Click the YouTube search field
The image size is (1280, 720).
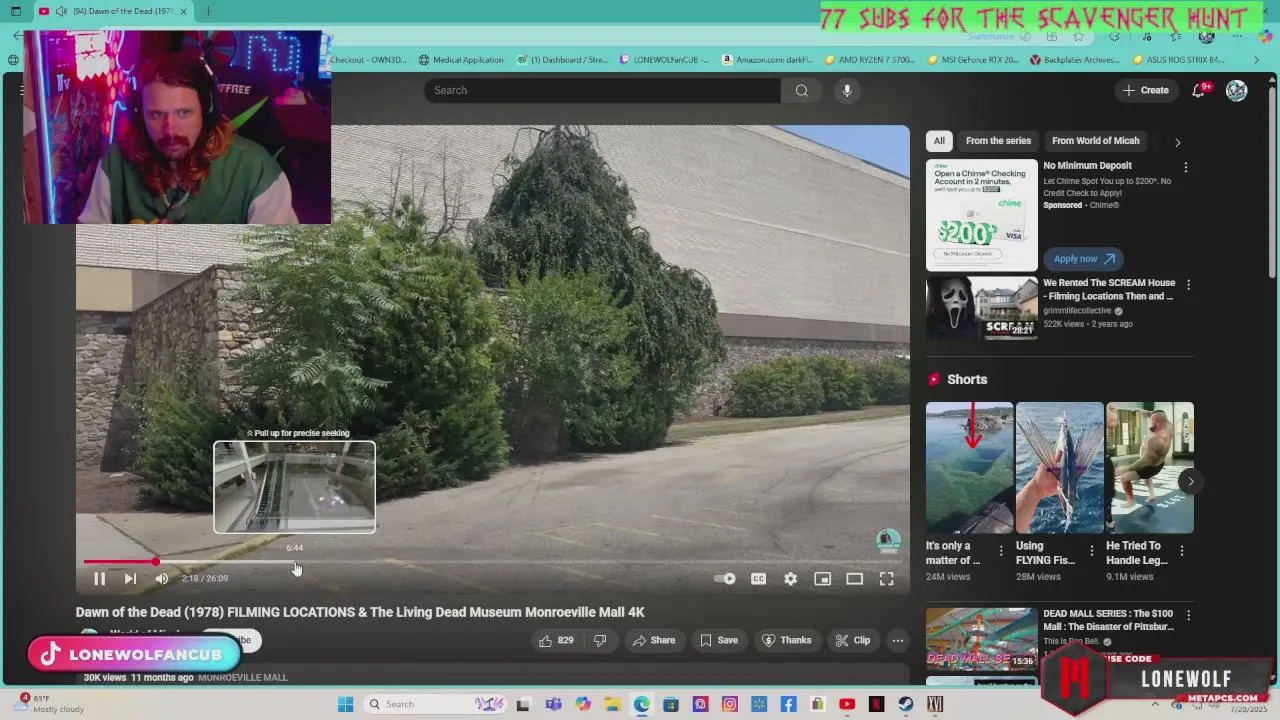(602, 90)
